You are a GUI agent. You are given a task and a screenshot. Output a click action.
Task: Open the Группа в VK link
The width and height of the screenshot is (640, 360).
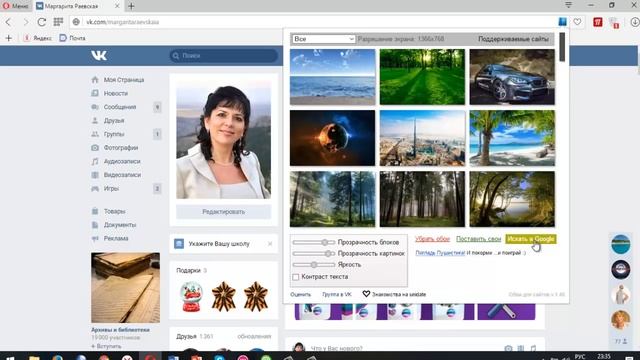[337, 294]
